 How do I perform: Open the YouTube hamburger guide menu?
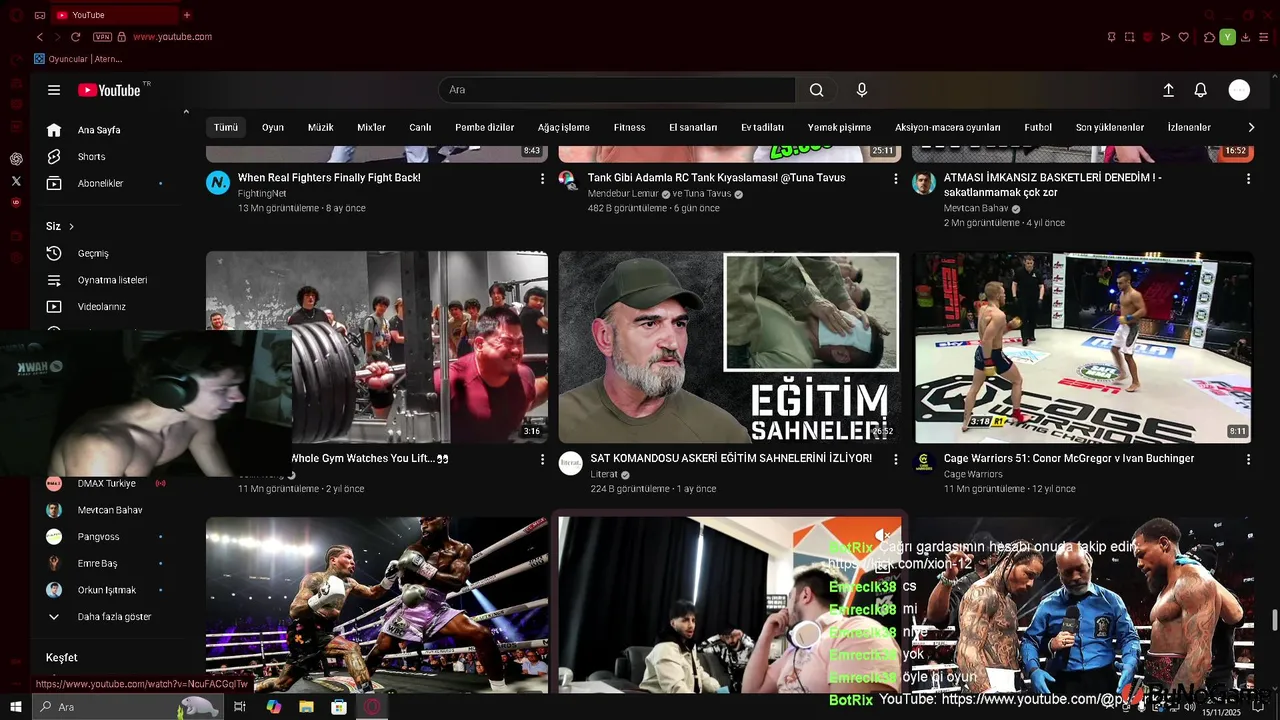(54, 90)
